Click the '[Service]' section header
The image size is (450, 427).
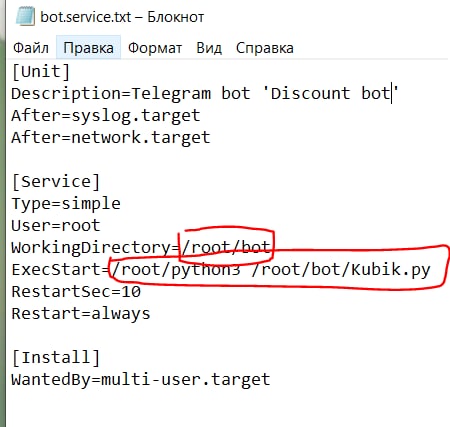(x=56, y=182)
